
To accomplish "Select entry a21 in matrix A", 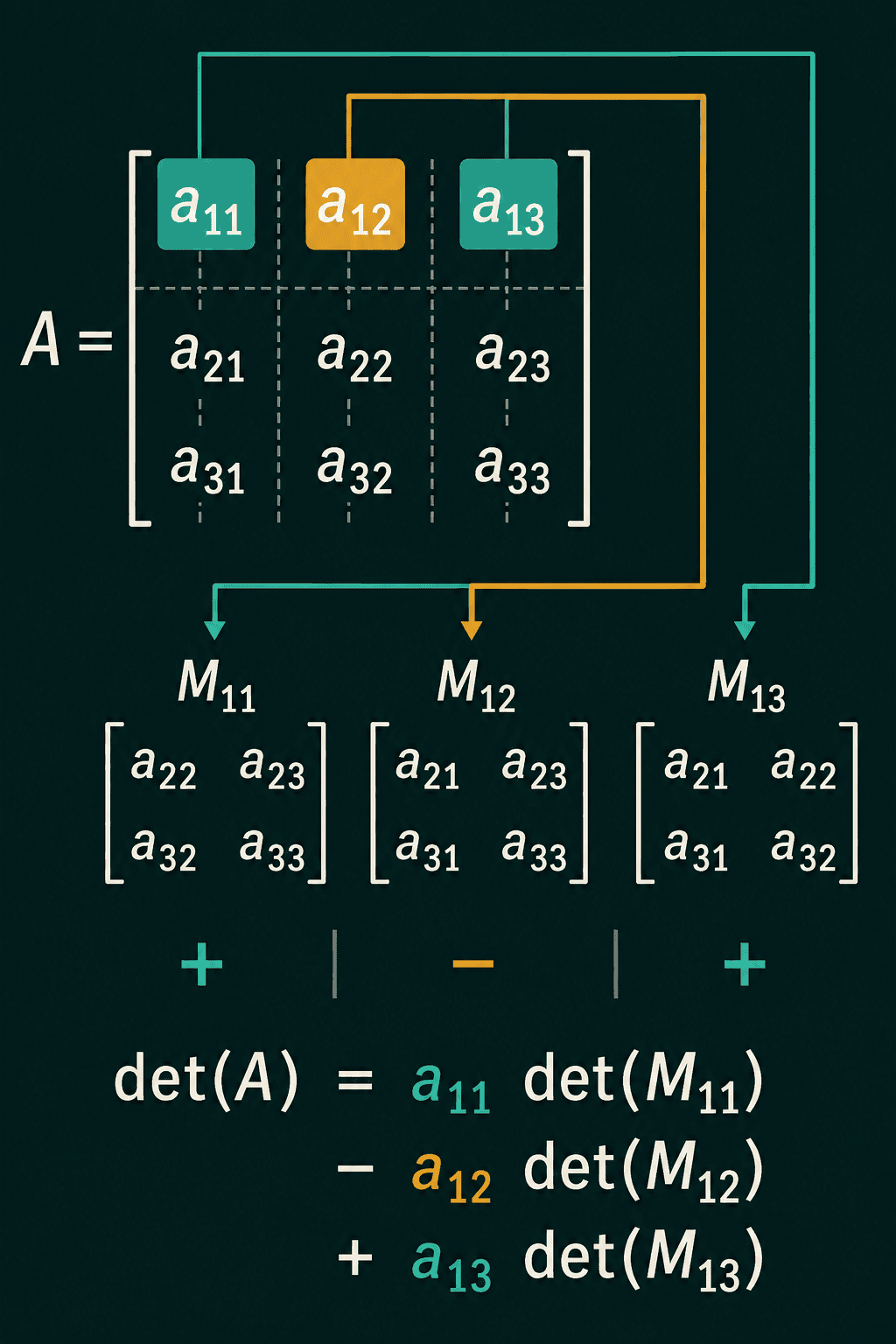I will [207, 357].
